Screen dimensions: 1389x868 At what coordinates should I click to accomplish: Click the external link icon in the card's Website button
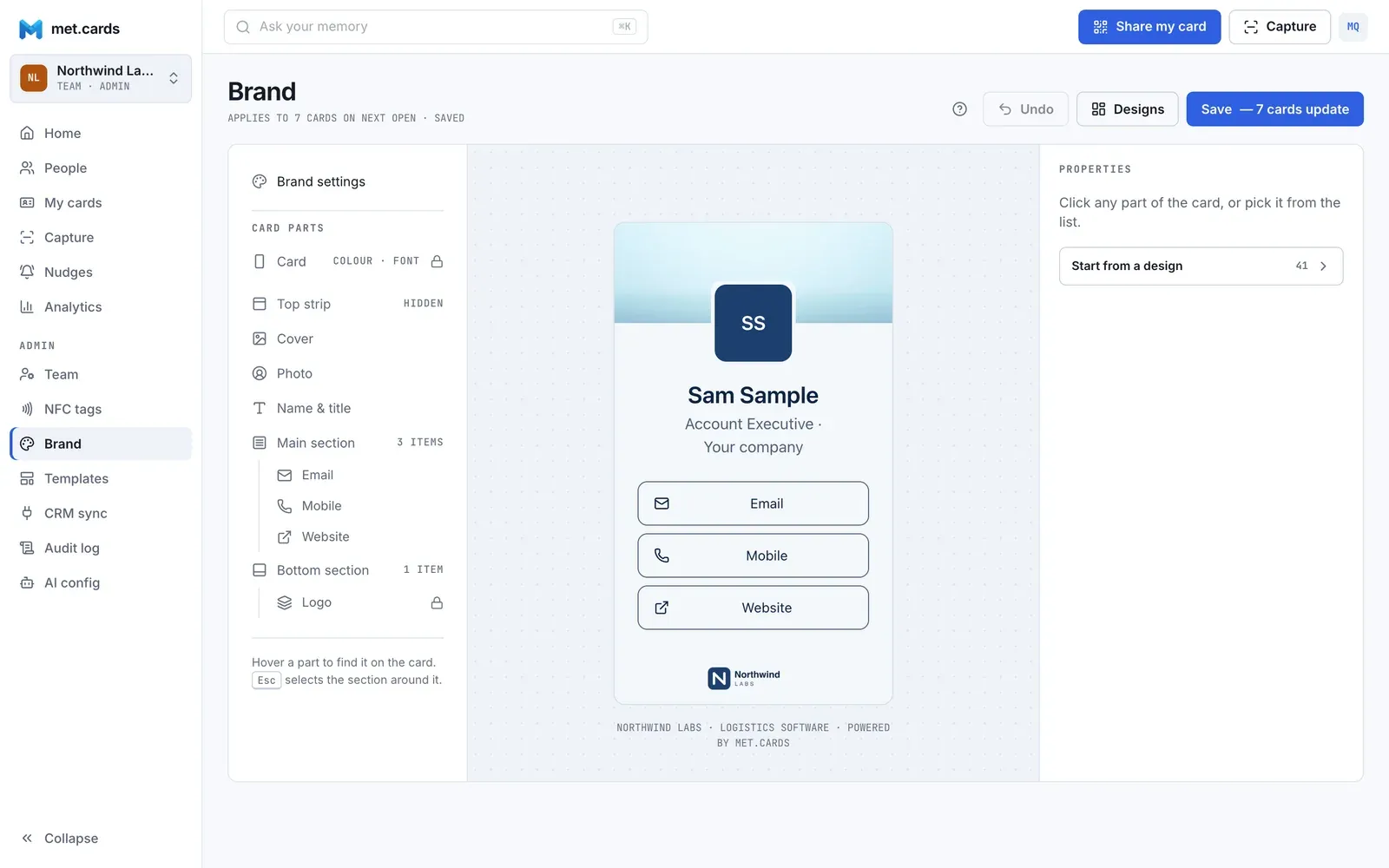point(662,608)
